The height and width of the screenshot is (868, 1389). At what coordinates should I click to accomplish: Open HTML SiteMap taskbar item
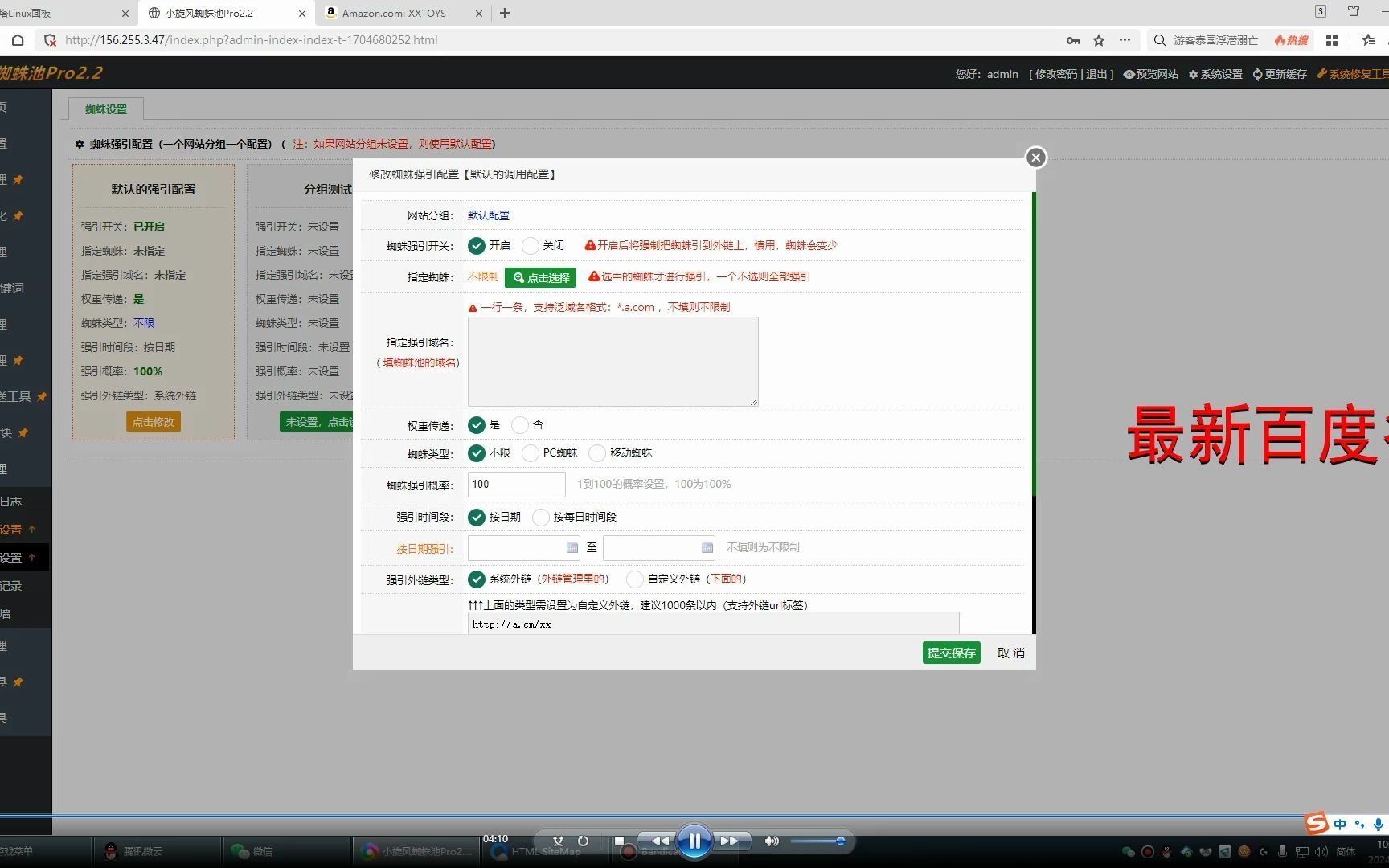[547, 851]
